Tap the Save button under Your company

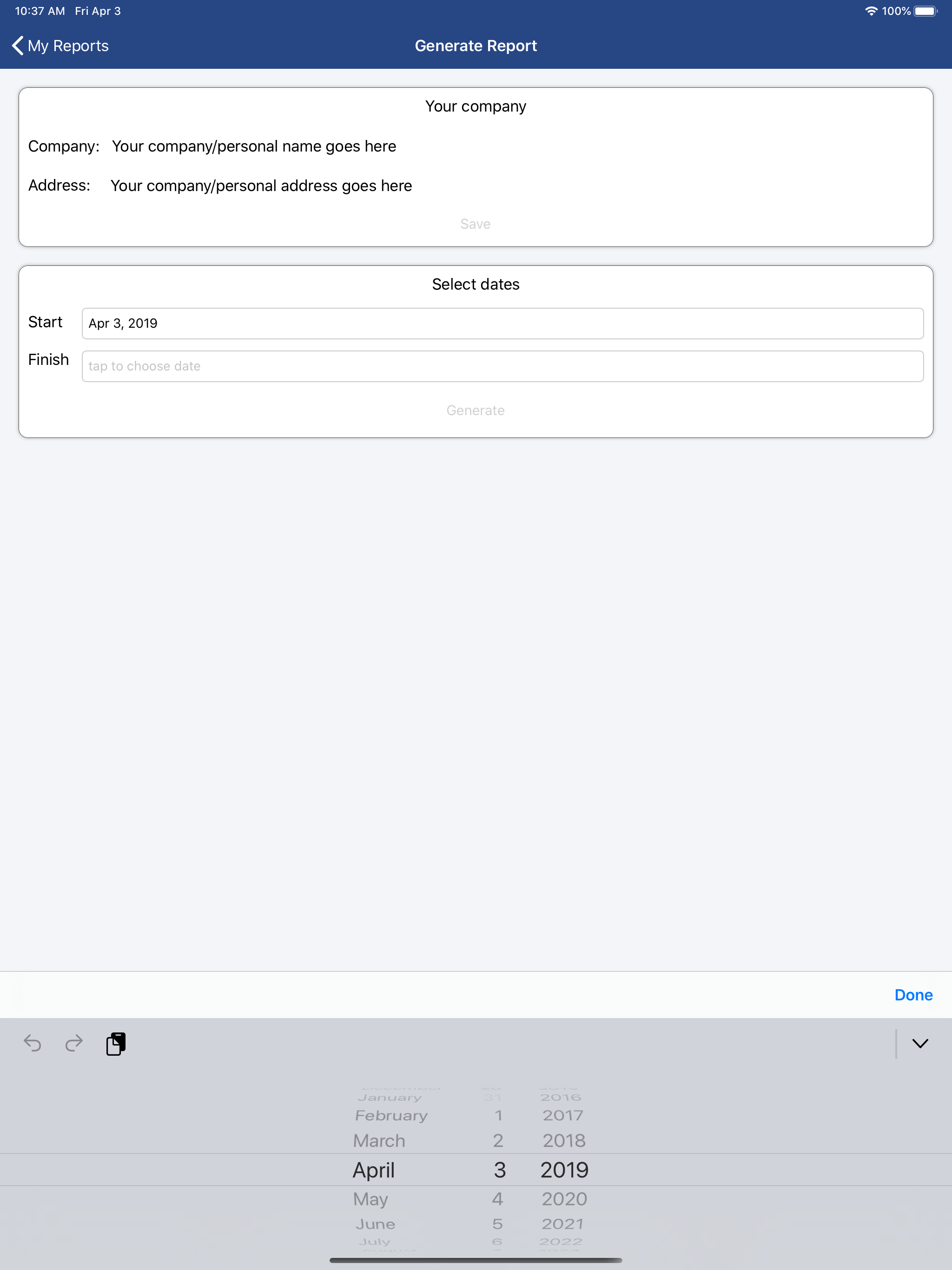pyautogui.click(x=476, y=224)
